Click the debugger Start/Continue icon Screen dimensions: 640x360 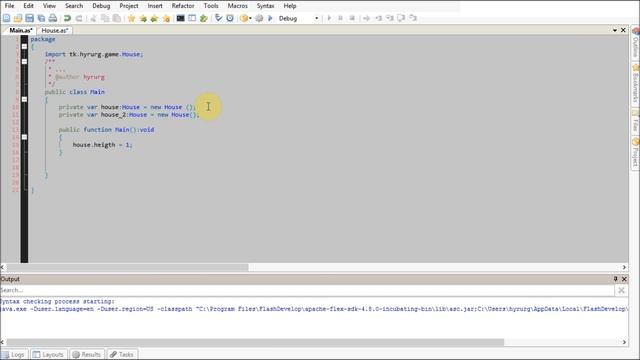click(329, 18)
